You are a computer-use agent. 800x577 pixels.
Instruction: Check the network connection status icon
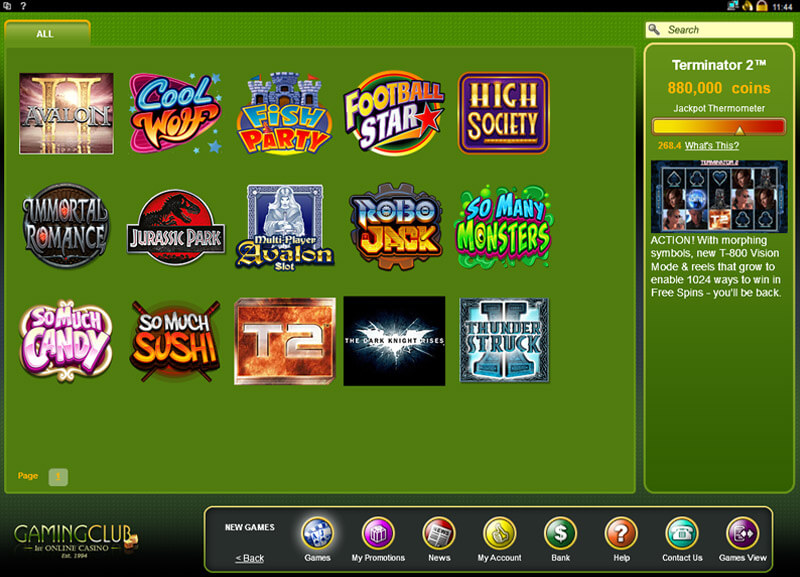(x=733, y=6)
